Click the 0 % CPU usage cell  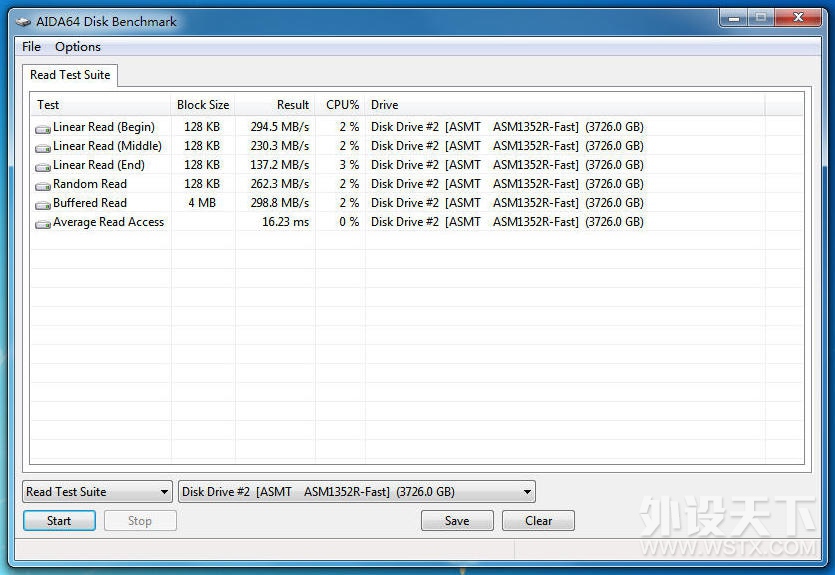point(349,222)
